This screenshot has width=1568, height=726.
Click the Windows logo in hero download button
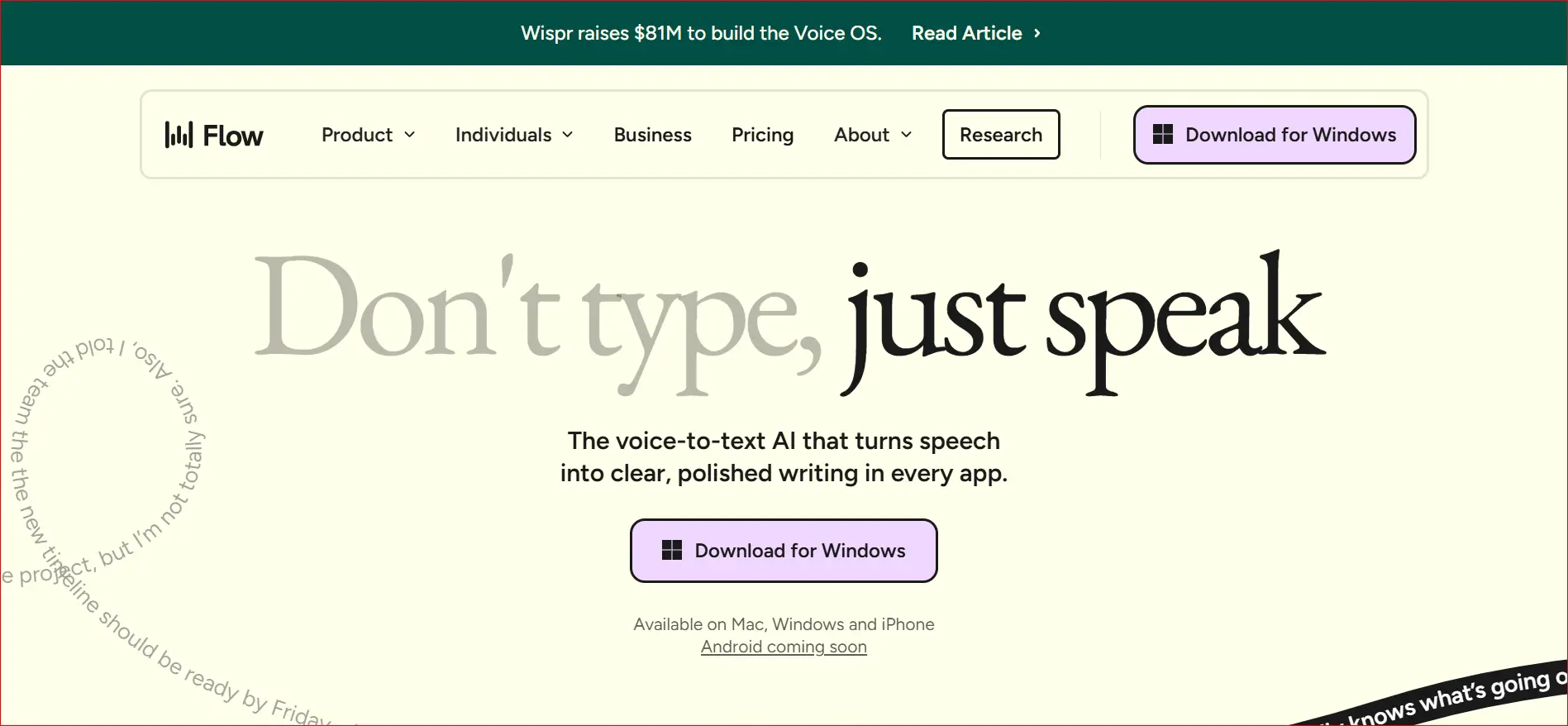(x=672, y=551)
